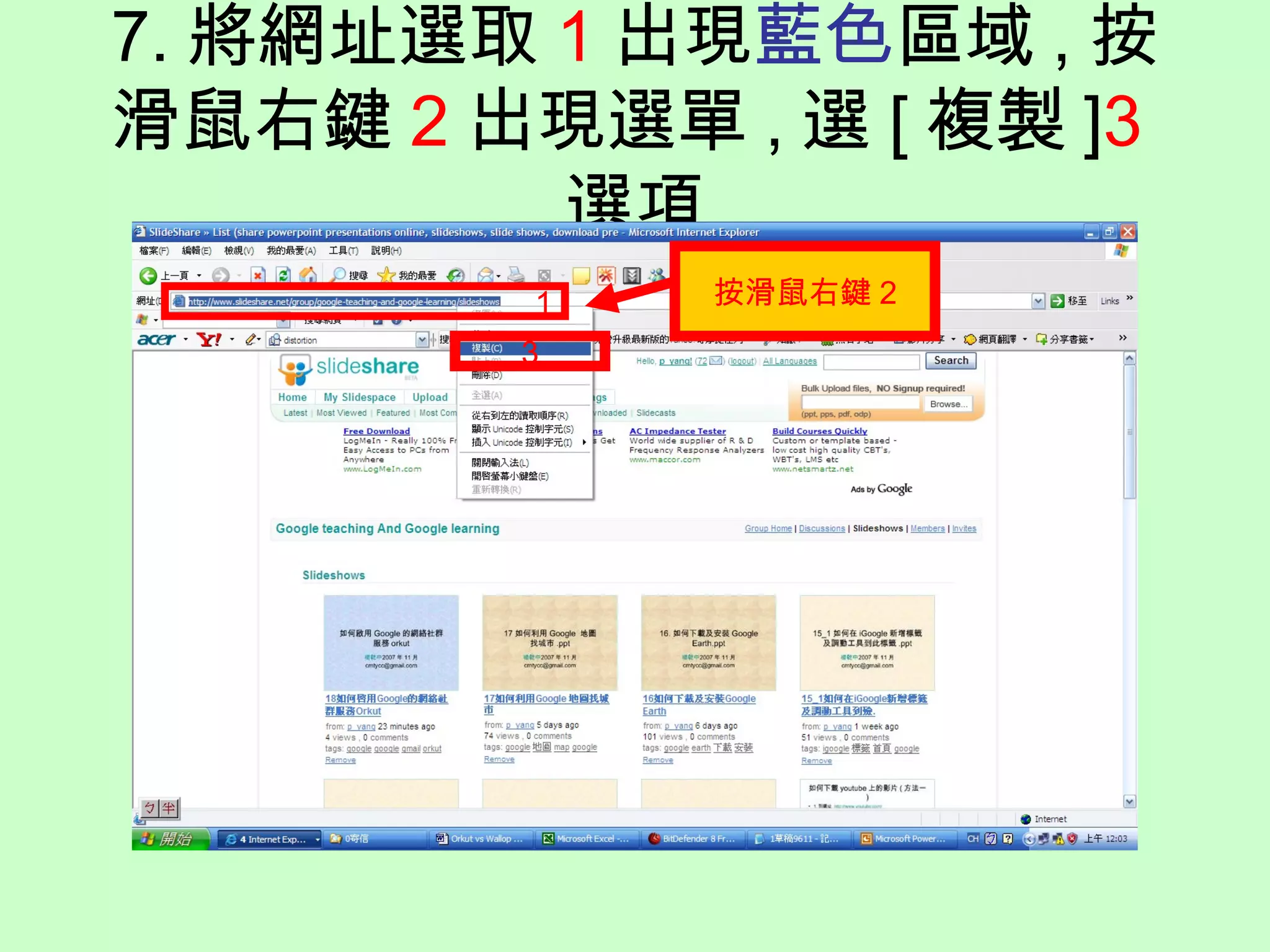Go to homepage with the Home icon

pos(308,275)
